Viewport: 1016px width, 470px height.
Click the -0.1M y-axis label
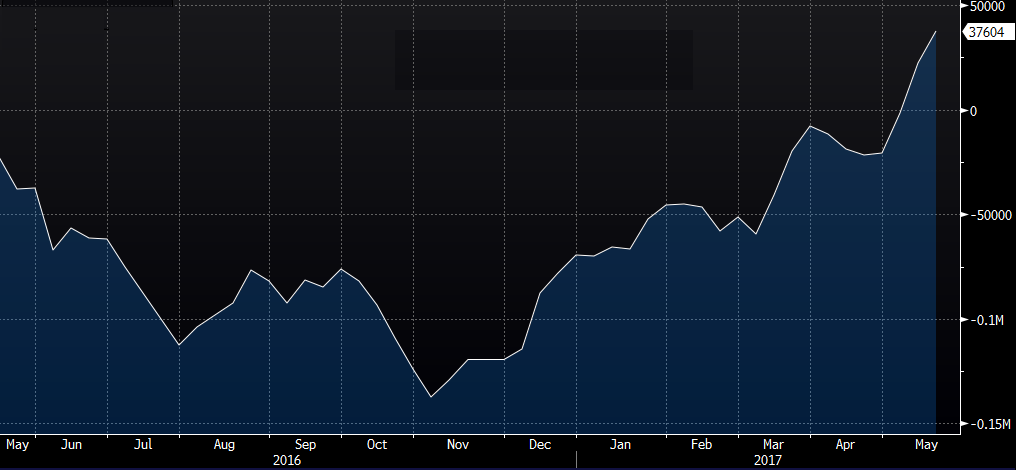tap(986, 320)
